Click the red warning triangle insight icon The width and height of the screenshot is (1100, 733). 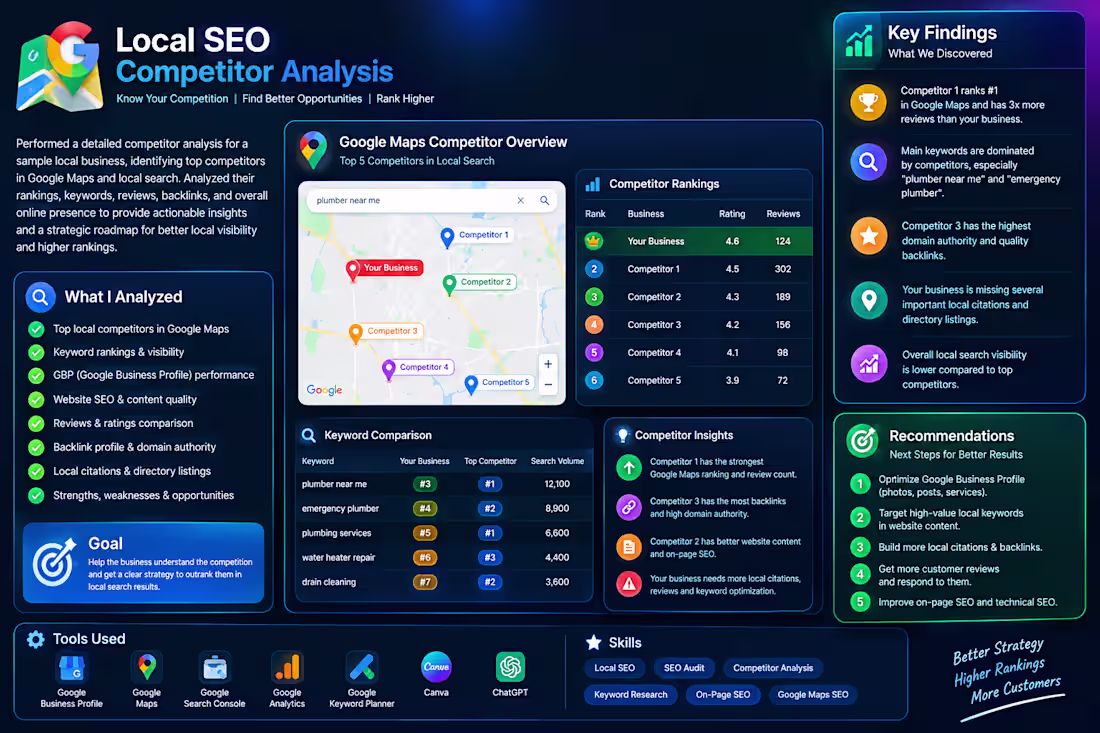(629, 584)
